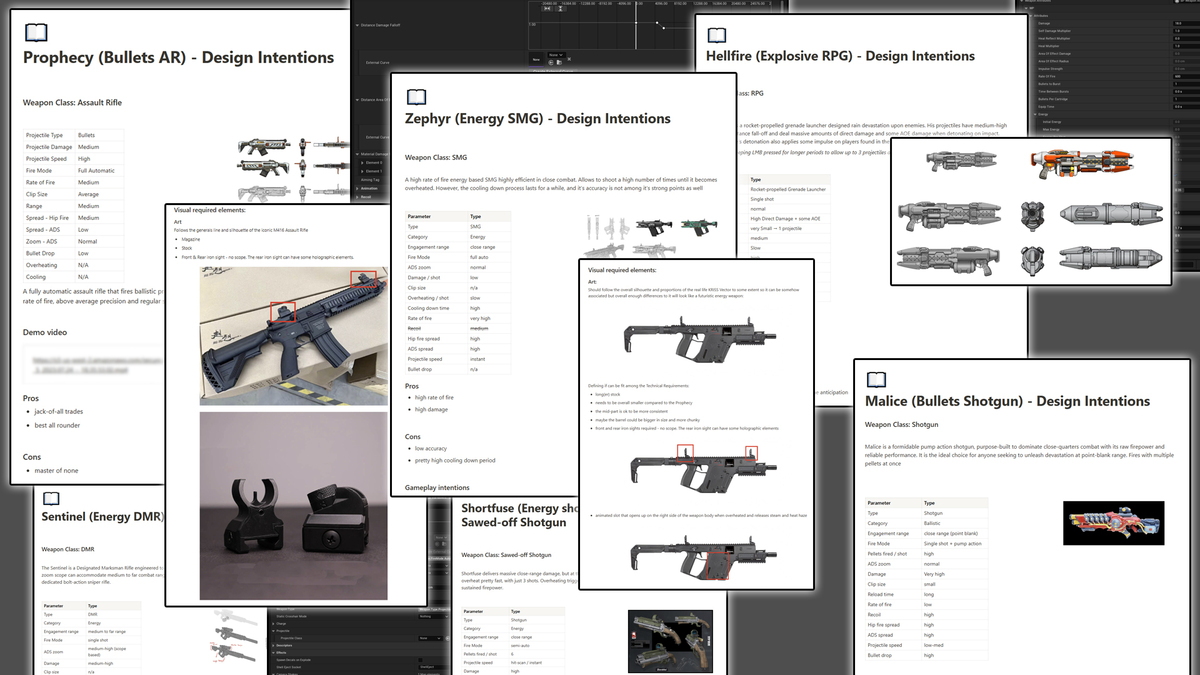The width and height of the screenshot is (1200, 675).
Task: Open the External Curve None dropdown
Action: coord(555,56)
